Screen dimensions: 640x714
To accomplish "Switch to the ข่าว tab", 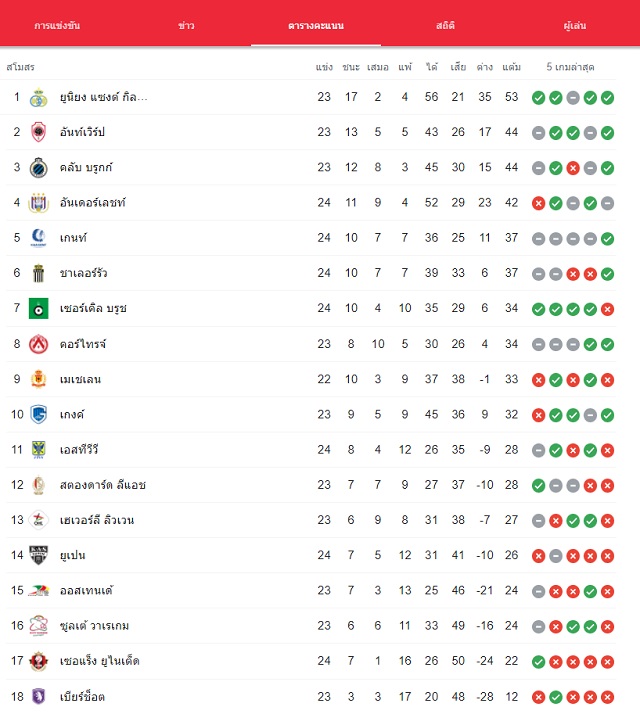I will [186, 26].
